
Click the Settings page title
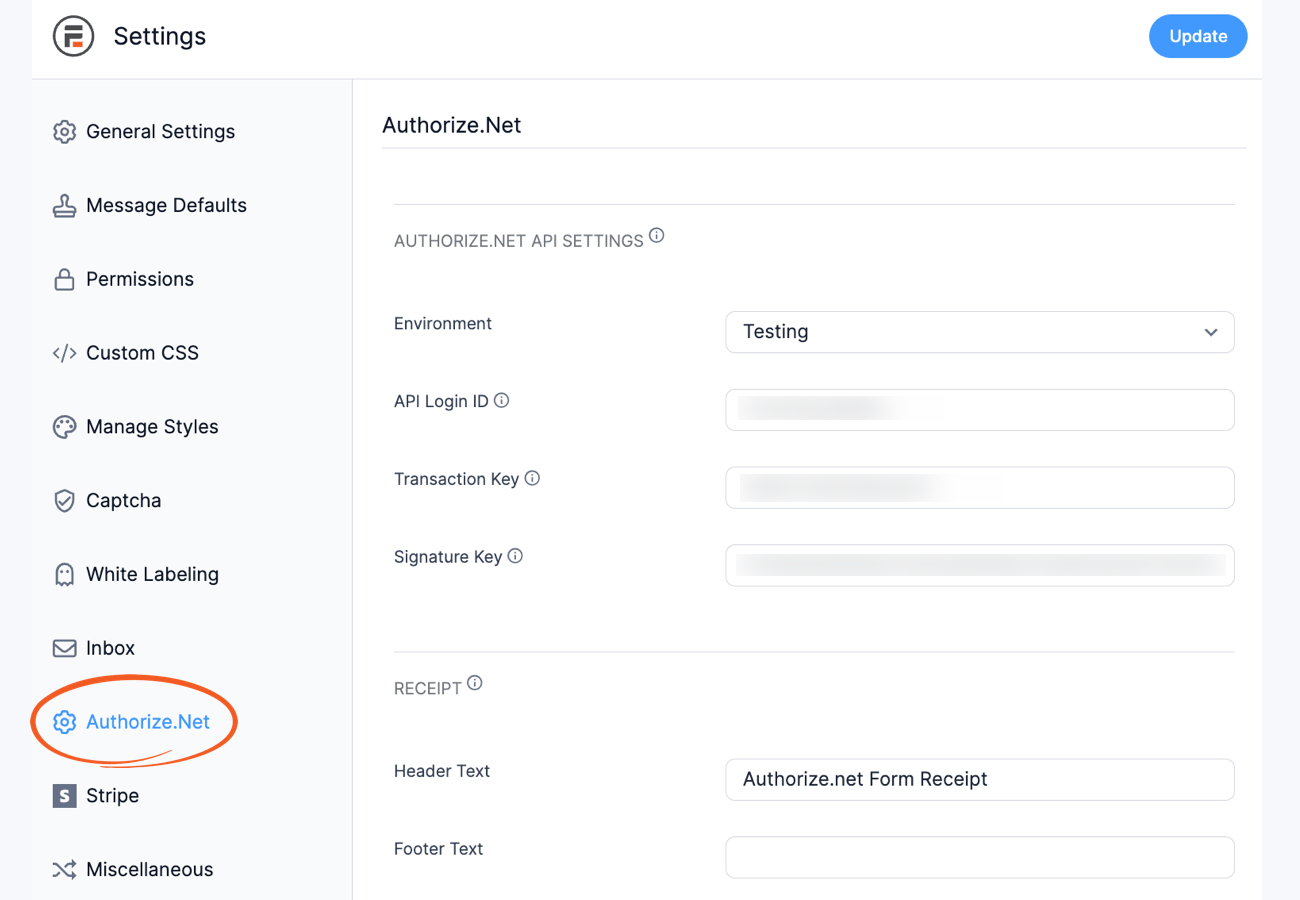coord(160,37)
